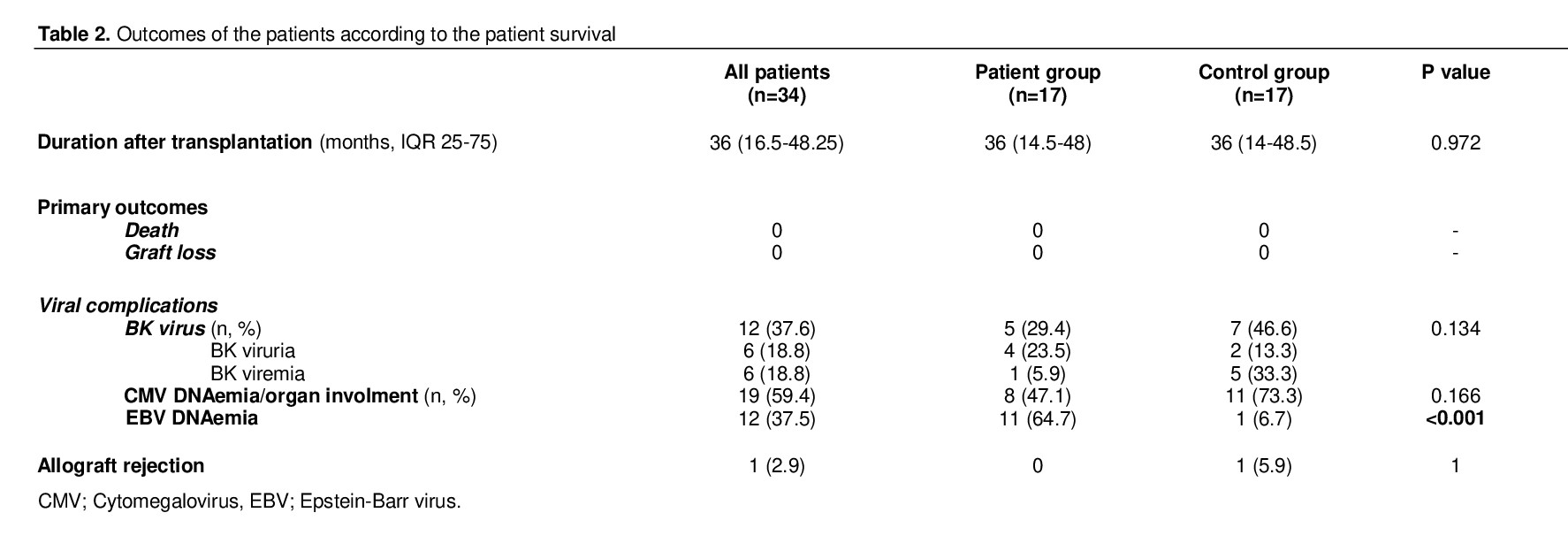
Task: Select the "BK viruria" row label
Action: point(252,351)
